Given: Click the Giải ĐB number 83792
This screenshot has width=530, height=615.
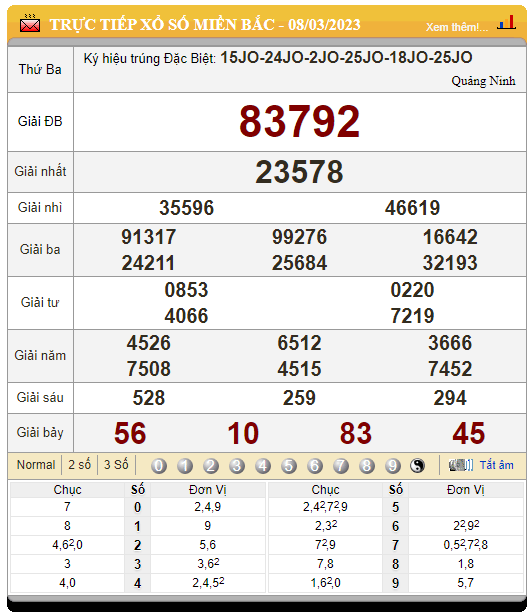Looking at the screenshot, I should click(299, 122).
